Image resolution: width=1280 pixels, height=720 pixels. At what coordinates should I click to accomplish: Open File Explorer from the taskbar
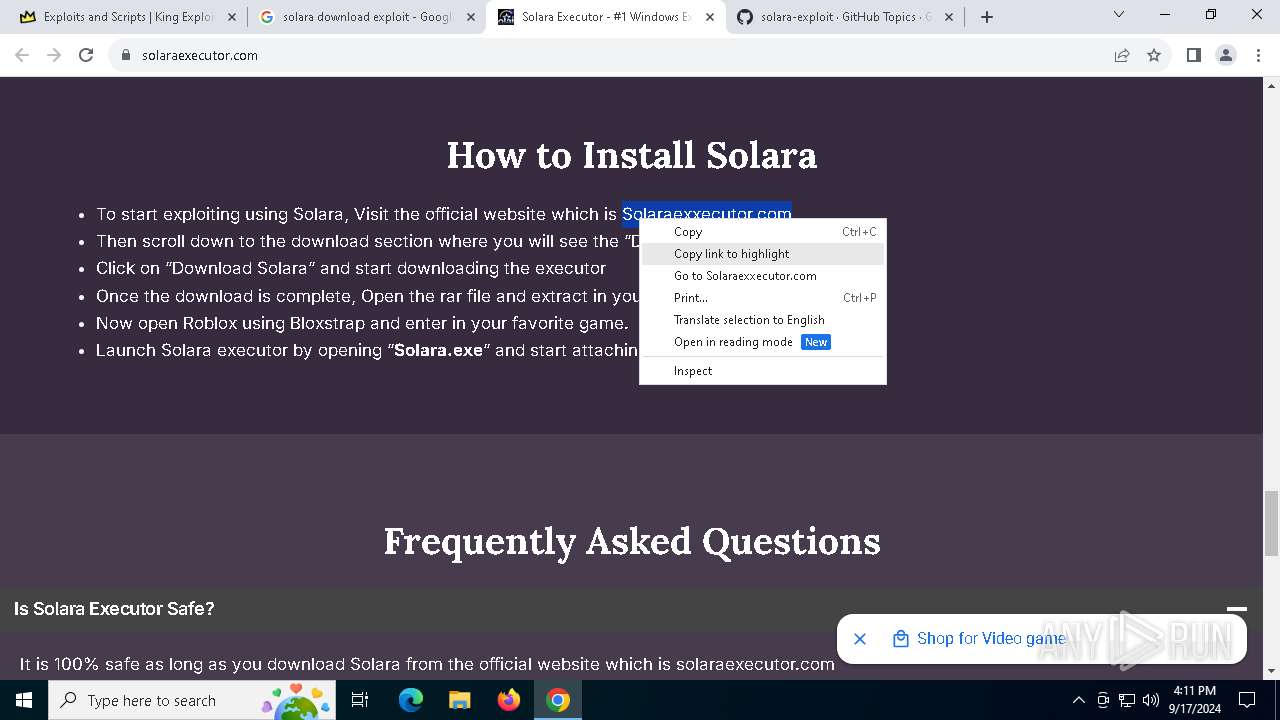(459, 700)
